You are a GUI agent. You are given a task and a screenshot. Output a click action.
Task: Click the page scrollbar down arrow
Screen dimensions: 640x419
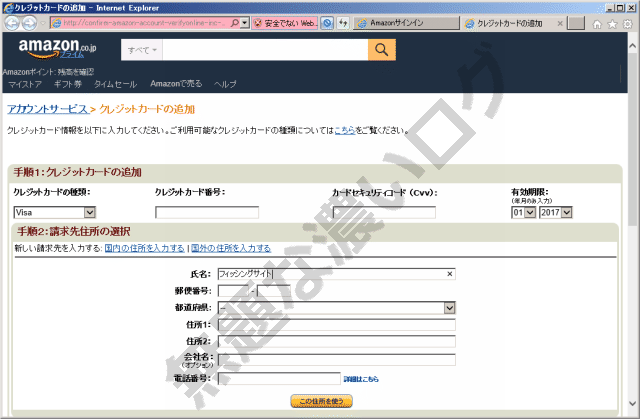coord(633,403)
